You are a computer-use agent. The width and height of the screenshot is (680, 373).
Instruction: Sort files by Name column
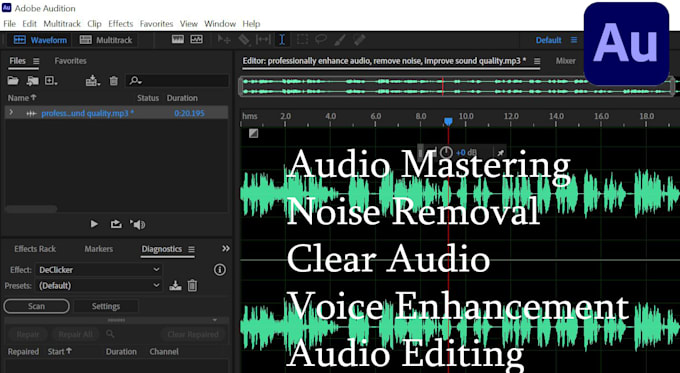tap(22, 98)
